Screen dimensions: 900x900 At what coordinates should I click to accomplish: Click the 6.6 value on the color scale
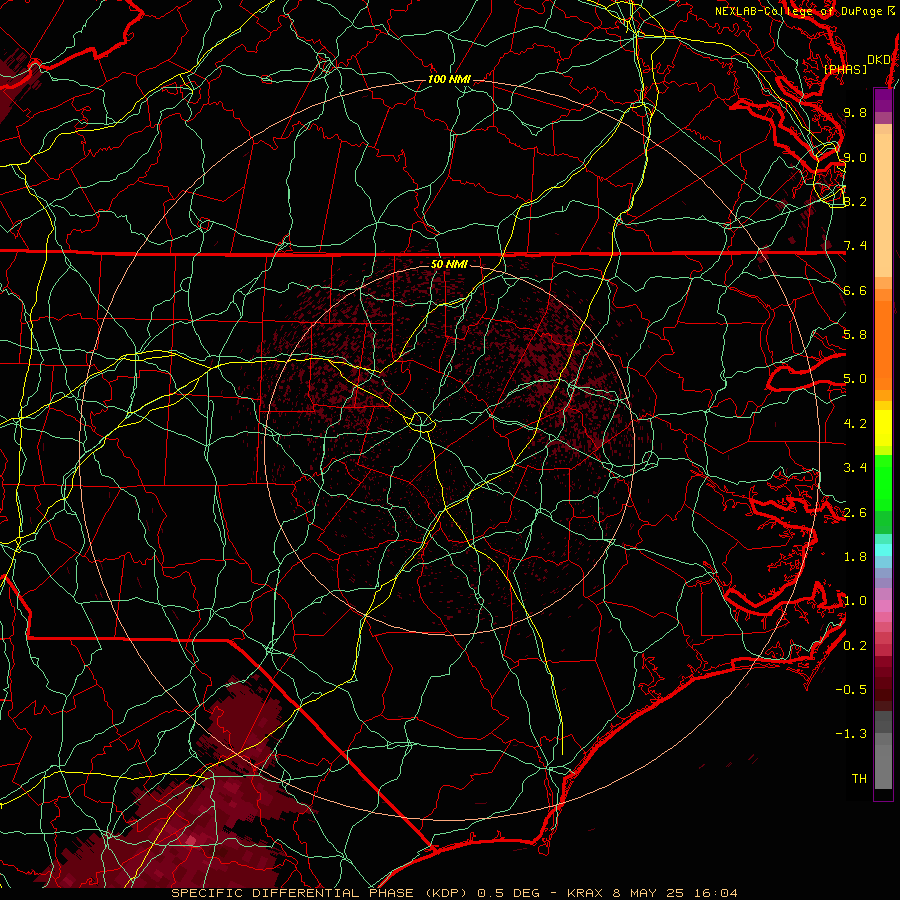[x=855, y=290]
